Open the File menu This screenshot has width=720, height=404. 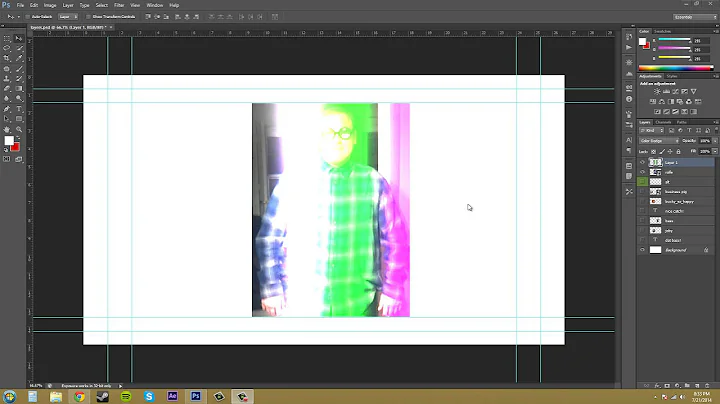[x=20, y=5]
